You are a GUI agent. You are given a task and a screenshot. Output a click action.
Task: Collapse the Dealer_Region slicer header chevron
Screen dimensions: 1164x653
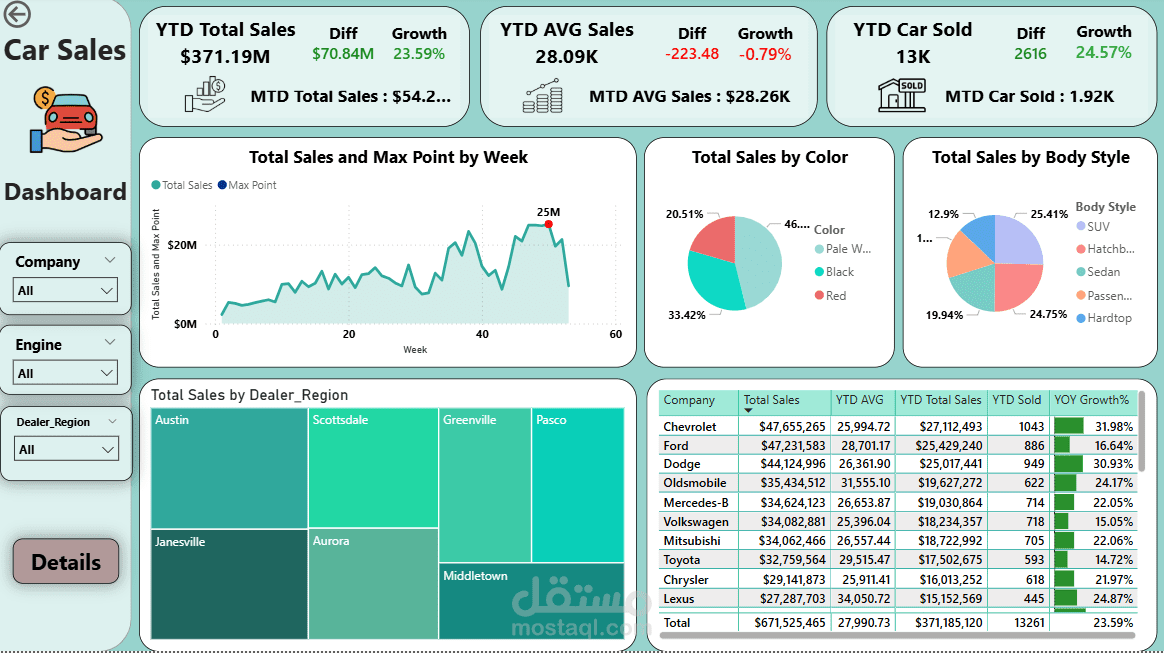112,421
